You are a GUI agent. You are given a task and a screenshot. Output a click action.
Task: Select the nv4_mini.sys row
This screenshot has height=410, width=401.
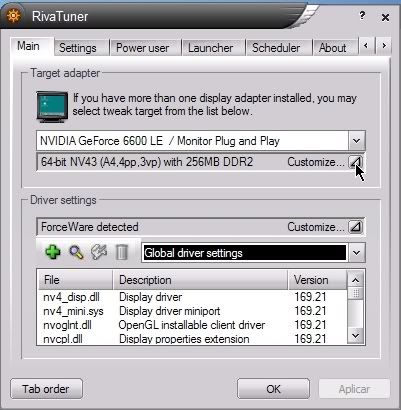click(x=192, y=311)
